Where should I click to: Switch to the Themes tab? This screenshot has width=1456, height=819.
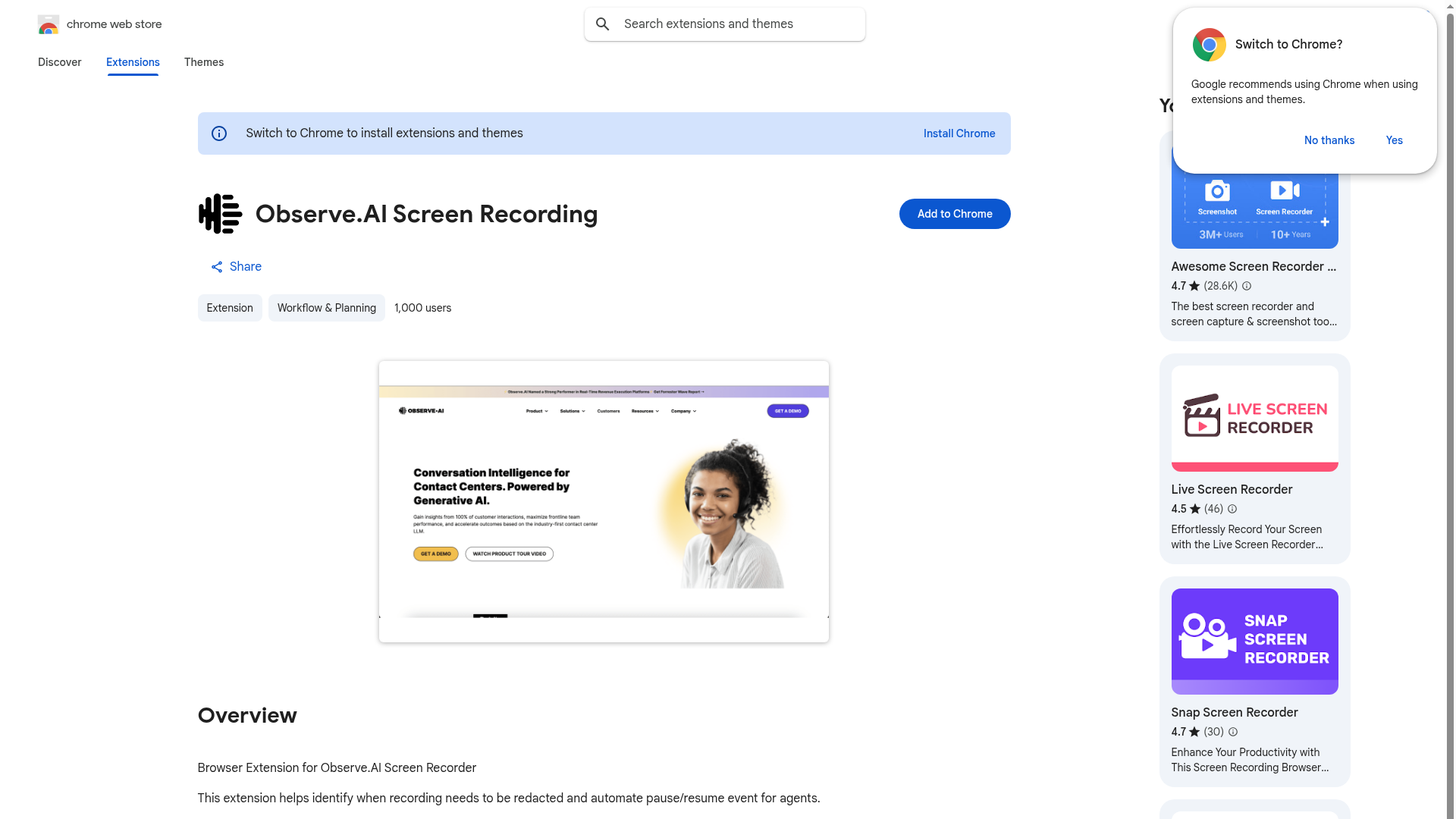click(204, 62)
